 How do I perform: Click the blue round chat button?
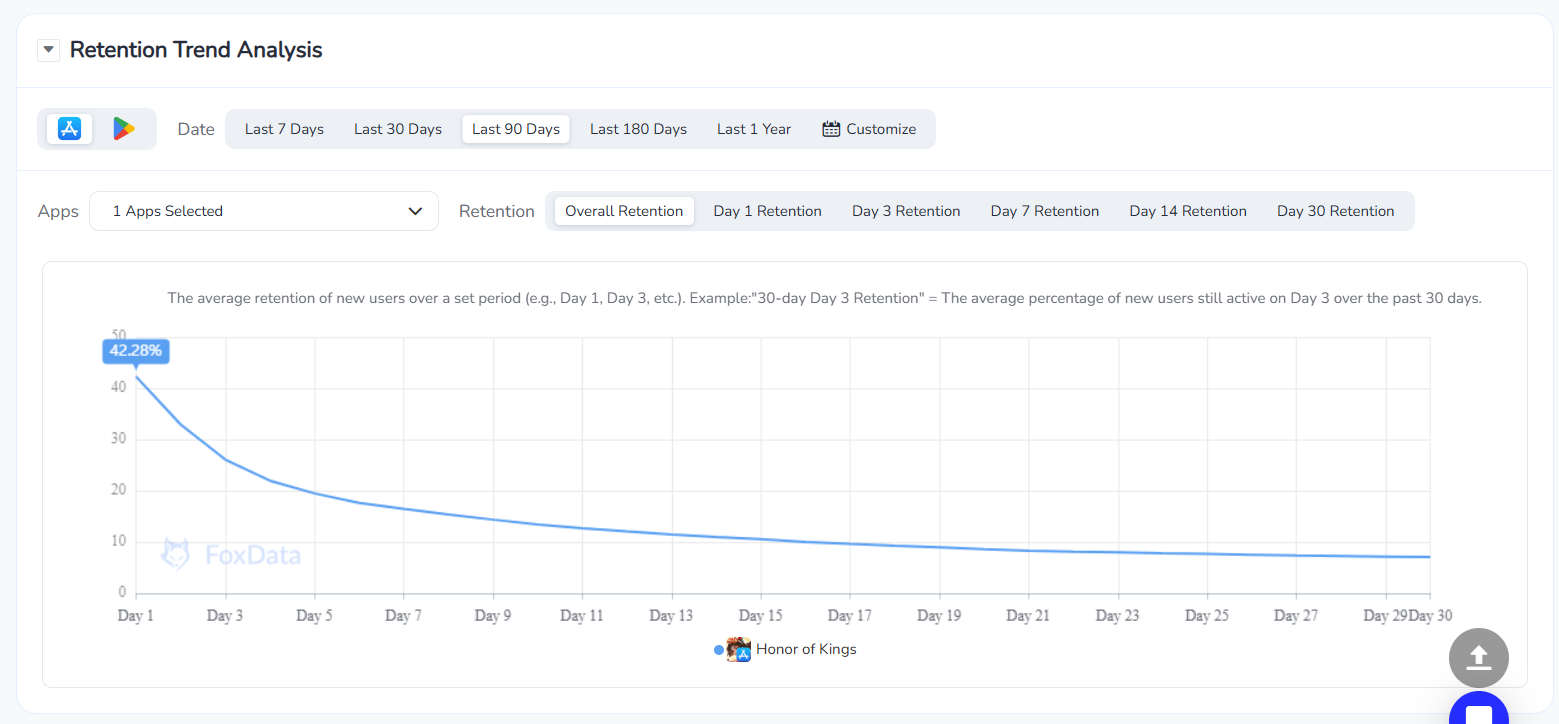coord(1478,712)
